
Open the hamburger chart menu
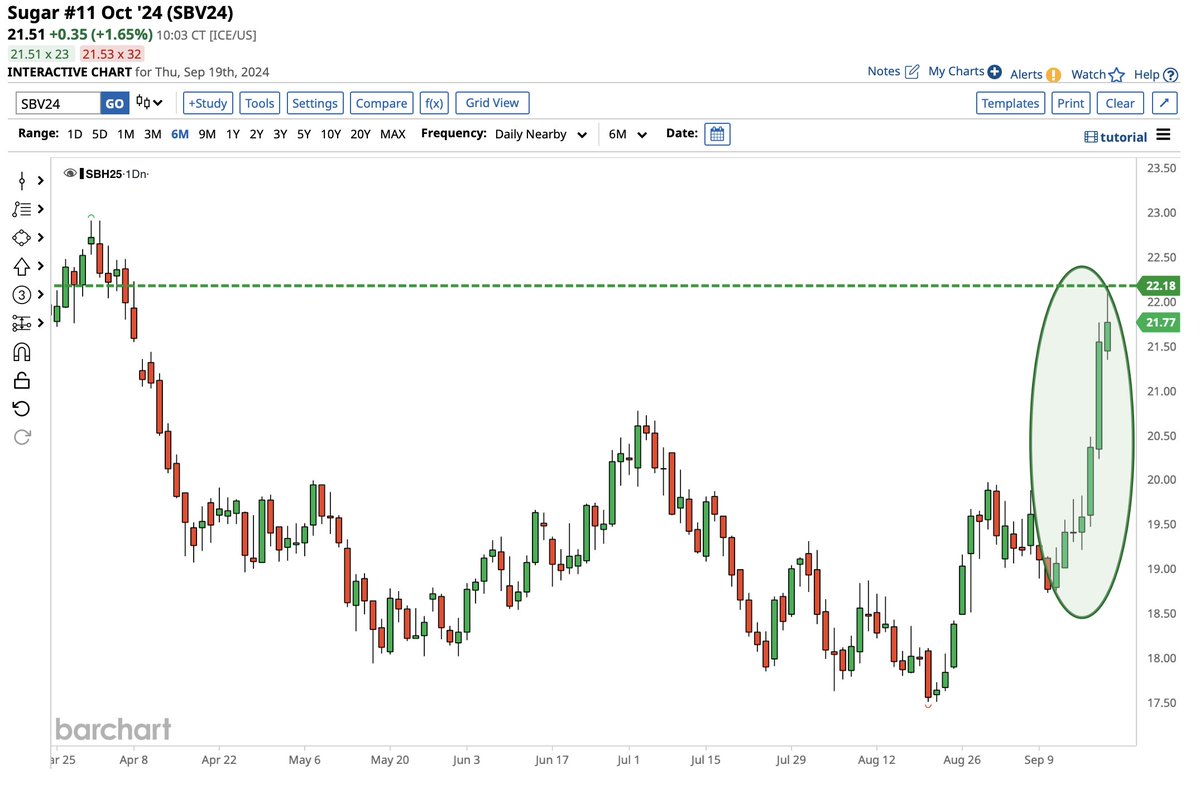[1162, 135]
